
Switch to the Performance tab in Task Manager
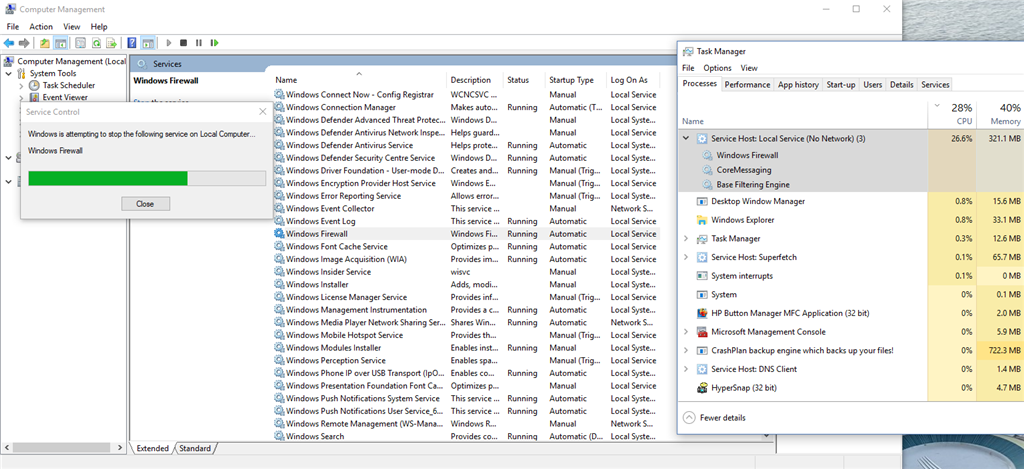tap(747, 85)
